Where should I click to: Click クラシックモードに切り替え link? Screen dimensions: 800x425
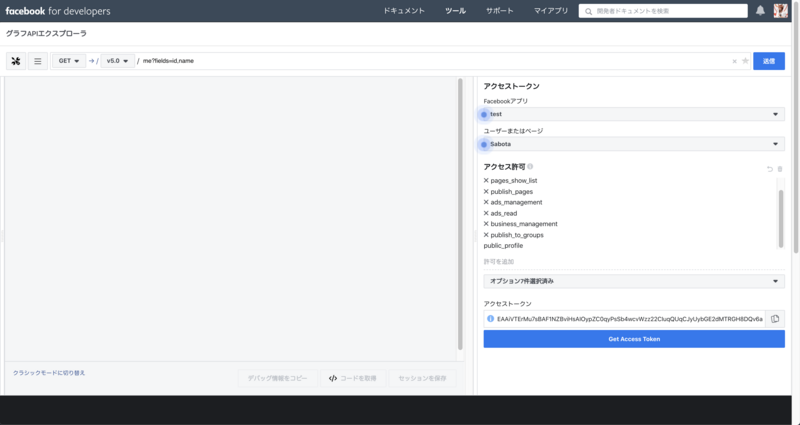(49, 373)
